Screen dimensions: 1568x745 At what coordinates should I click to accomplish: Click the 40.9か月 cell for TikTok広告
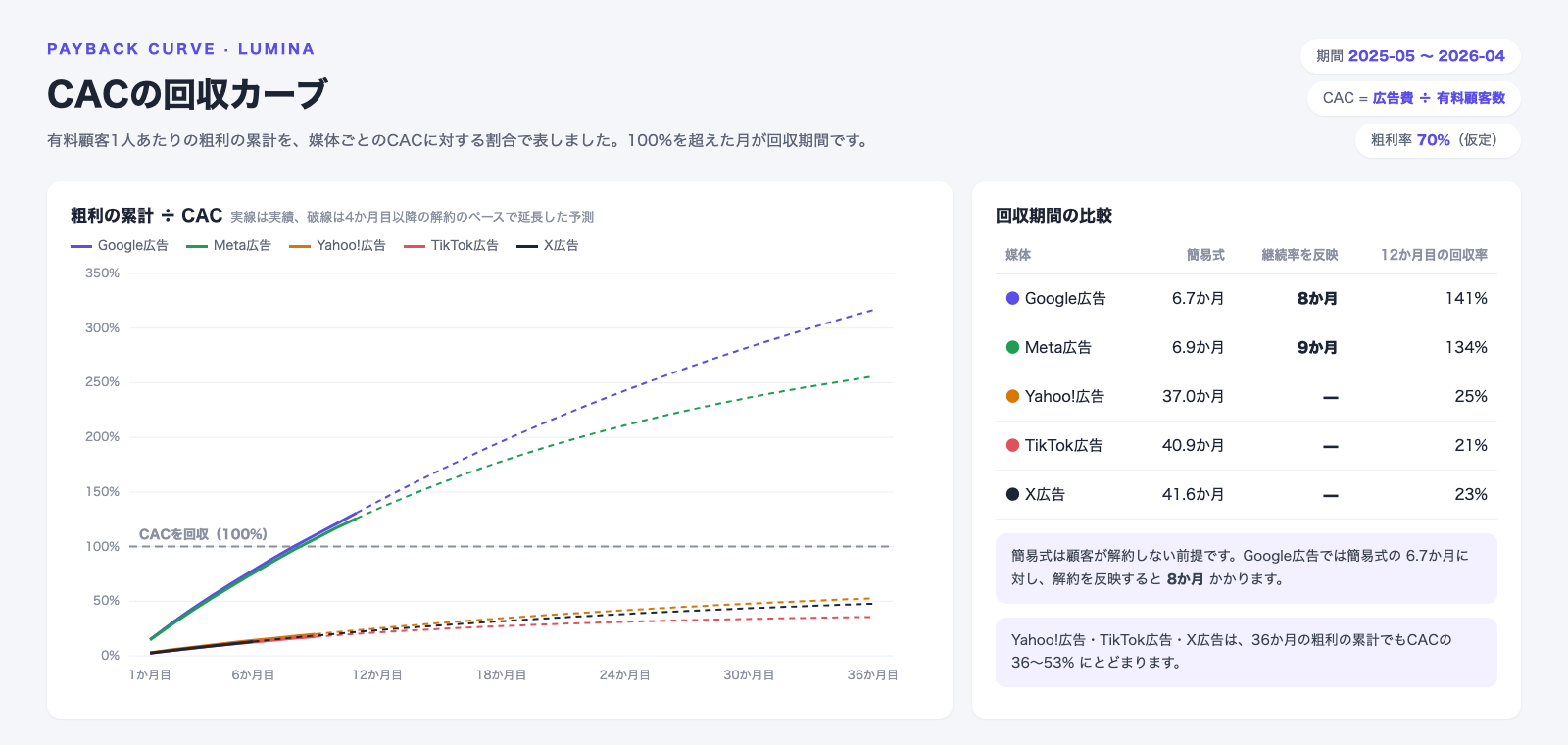(1194, 445)
